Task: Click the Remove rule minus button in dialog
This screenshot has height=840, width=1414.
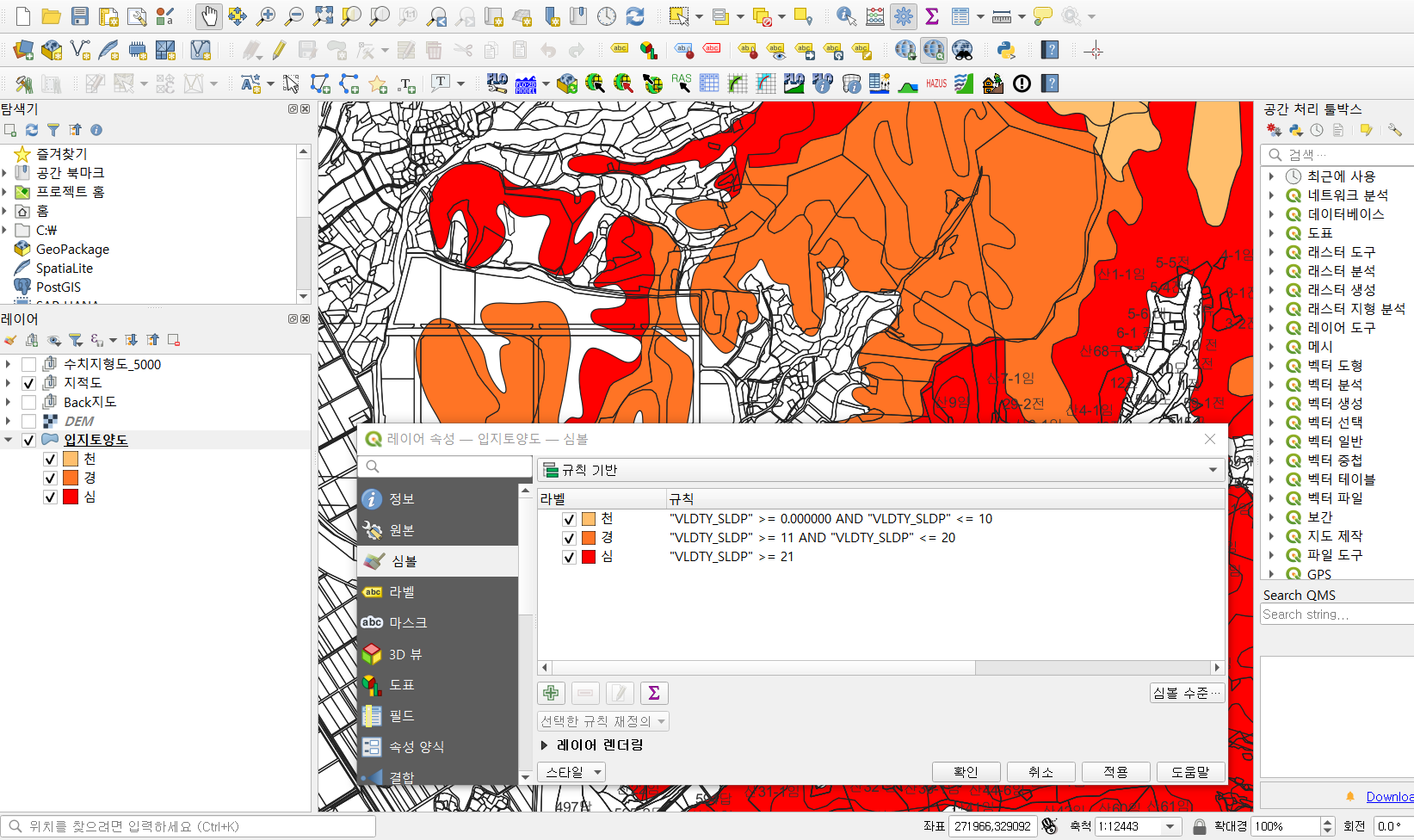Action: point(585,693)
